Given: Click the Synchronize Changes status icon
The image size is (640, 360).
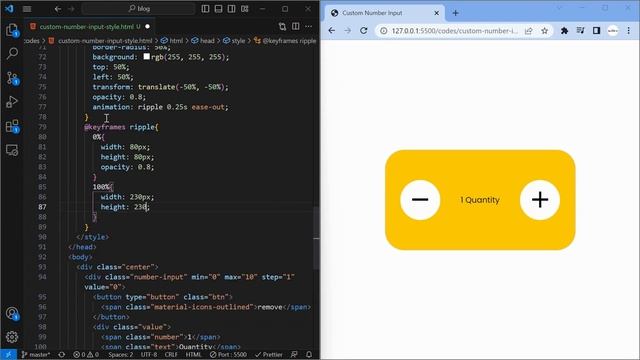Looking at the screenshot, I should [x=62, y=354].
